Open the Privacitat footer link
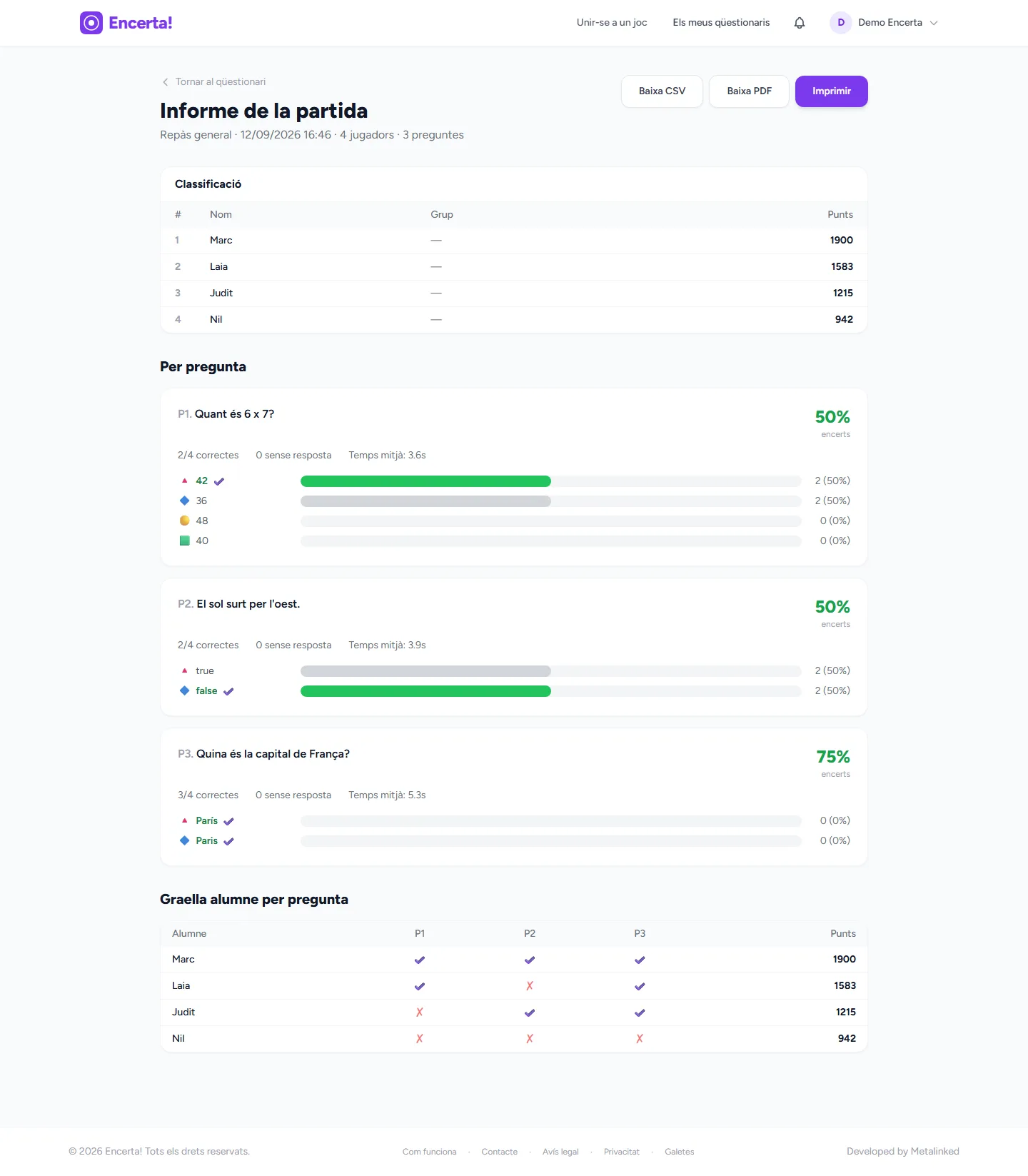1028x1176 pixels. point(622,1152)
